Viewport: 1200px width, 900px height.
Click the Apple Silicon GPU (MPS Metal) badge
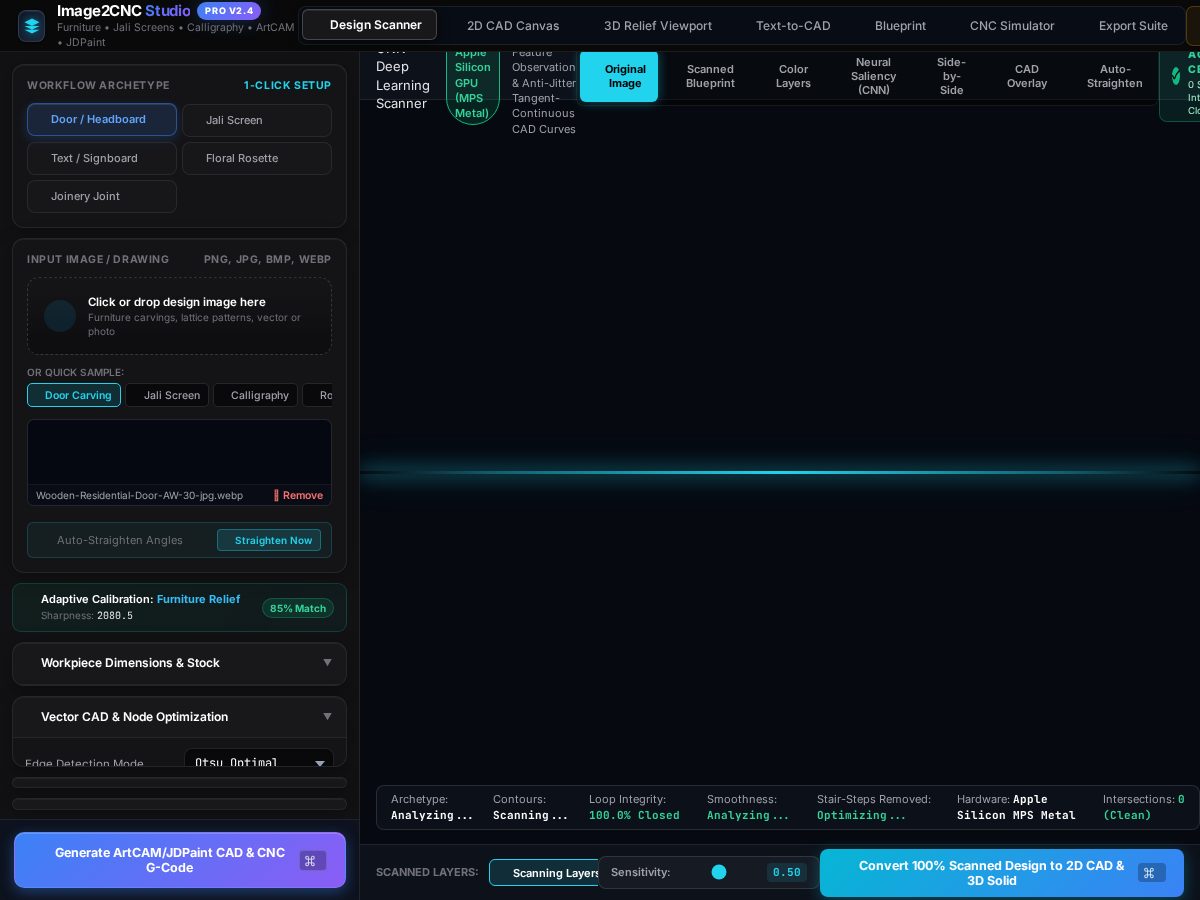(x=473, y=84)
